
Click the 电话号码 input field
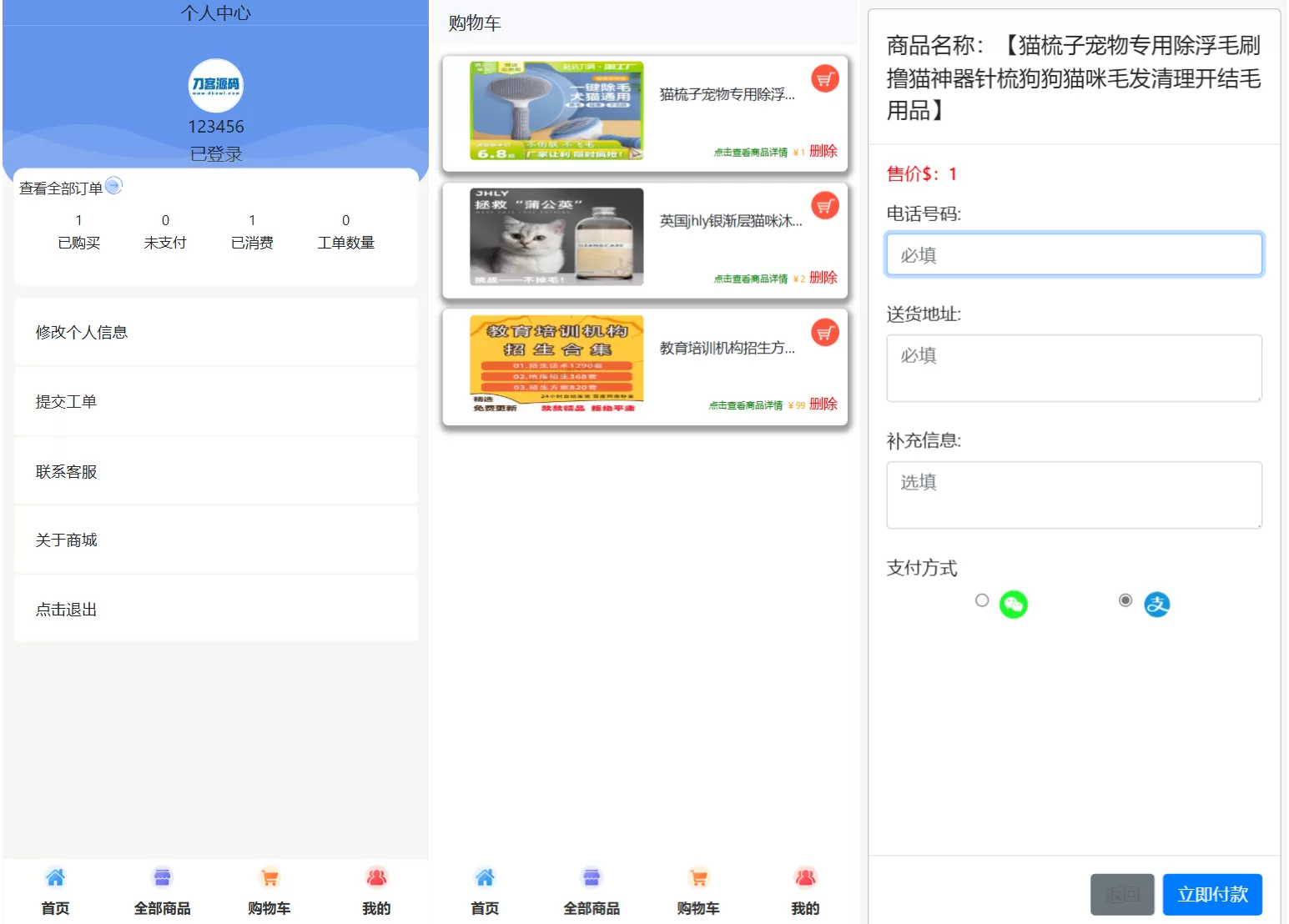[x=1073, y=254]
